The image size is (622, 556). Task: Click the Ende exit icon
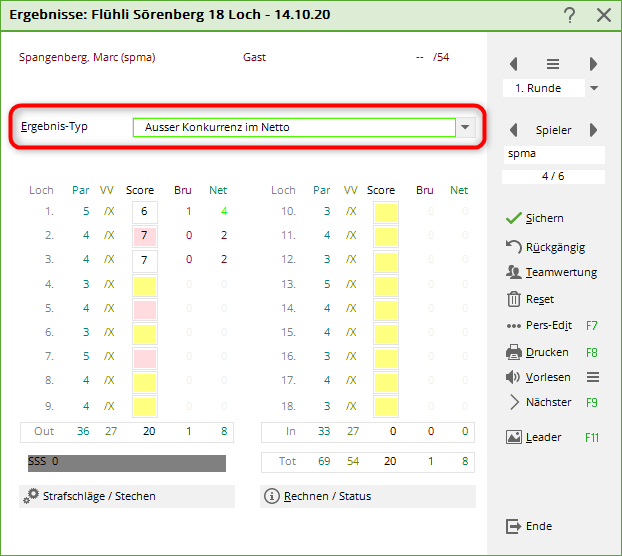(513, 526)
